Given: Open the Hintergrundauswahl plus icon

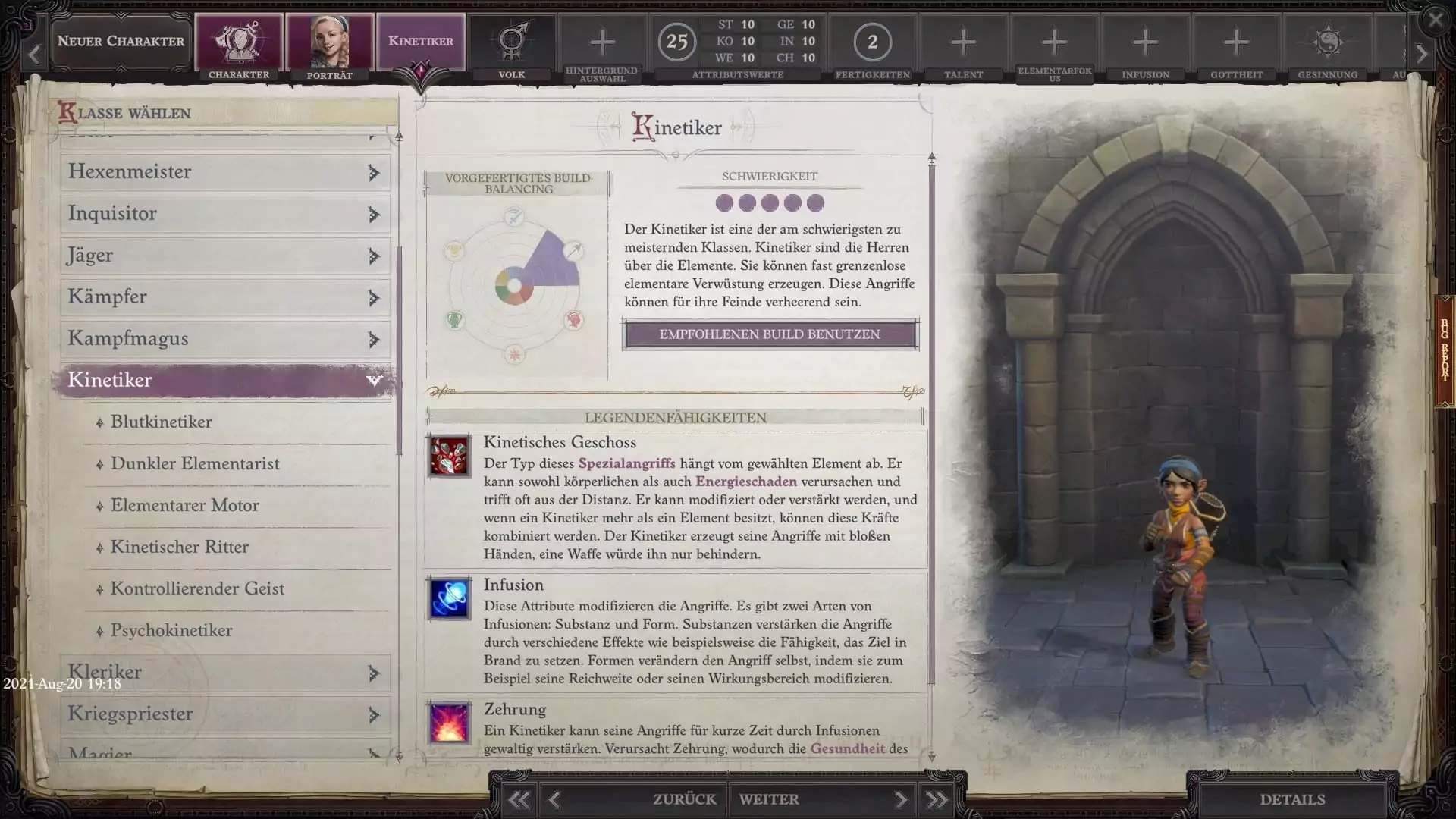Looking at the screenshot, I should click(603, 42).
